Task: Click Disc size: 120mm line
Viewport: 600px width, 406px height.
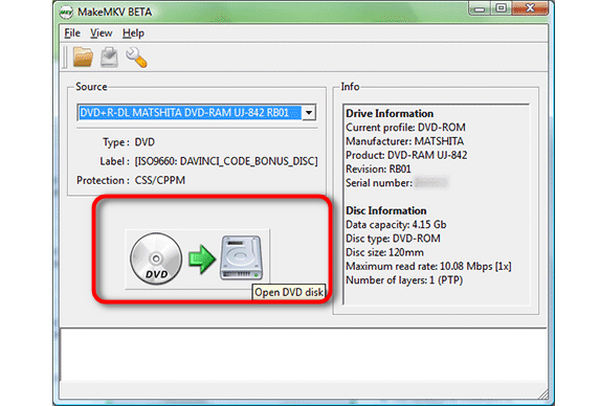Action: (385, 253)
